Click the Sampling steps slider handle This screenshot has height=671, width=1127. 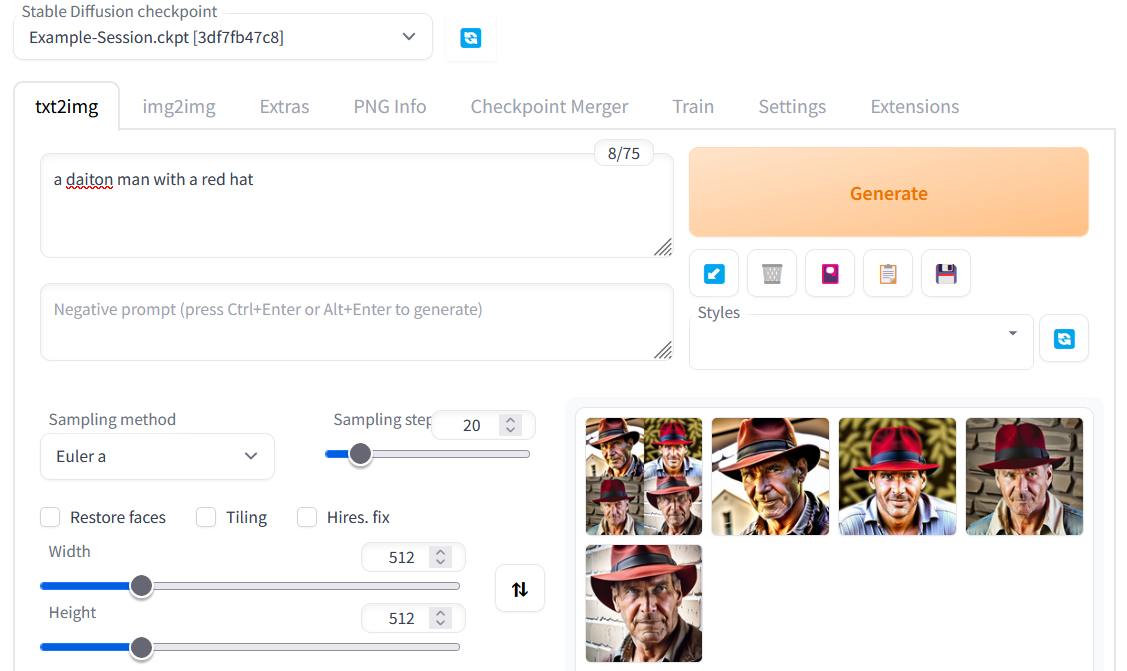[x=360, y=454]
